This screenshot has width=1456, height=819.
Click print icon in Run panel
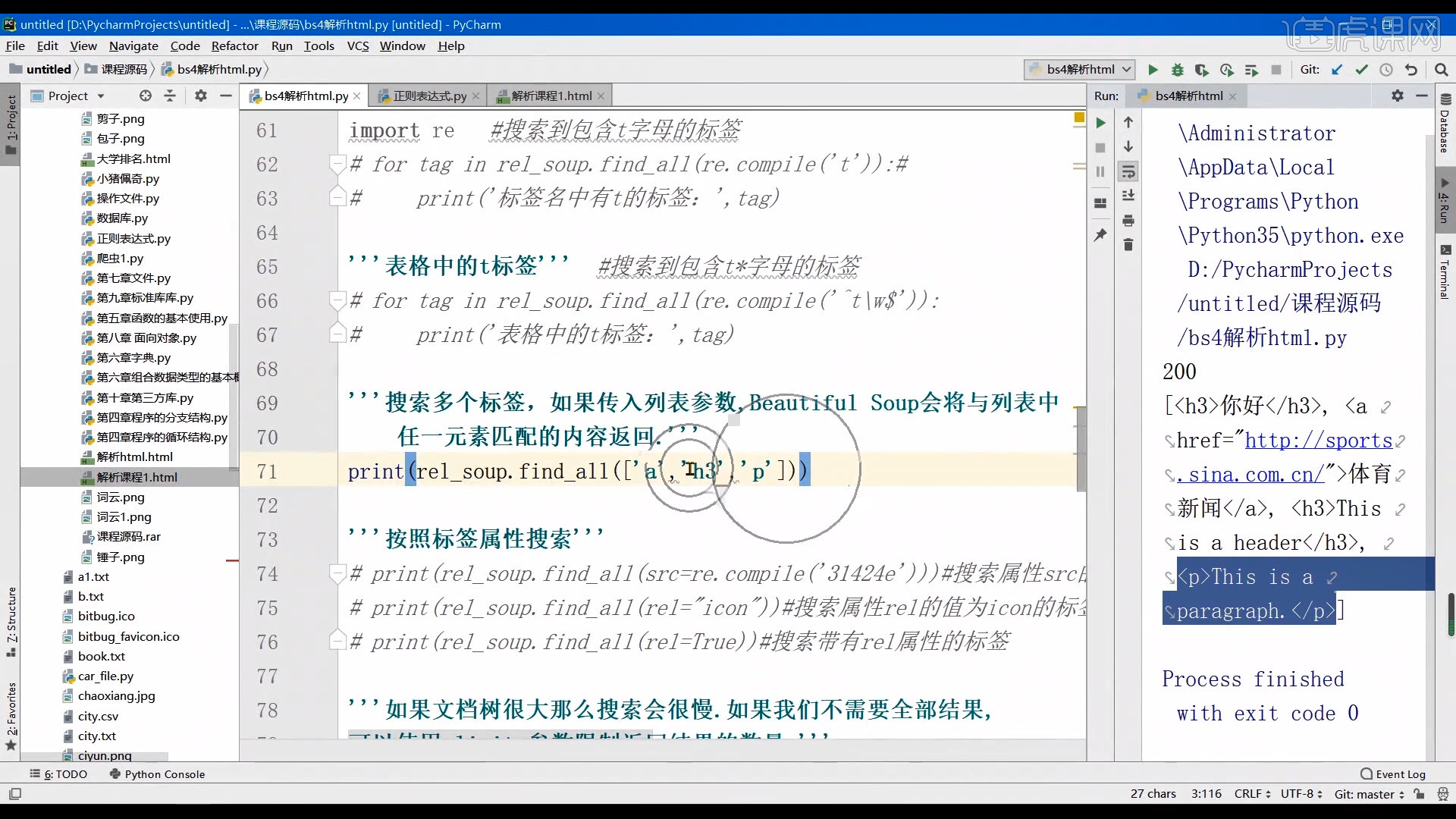[1128, 221]
